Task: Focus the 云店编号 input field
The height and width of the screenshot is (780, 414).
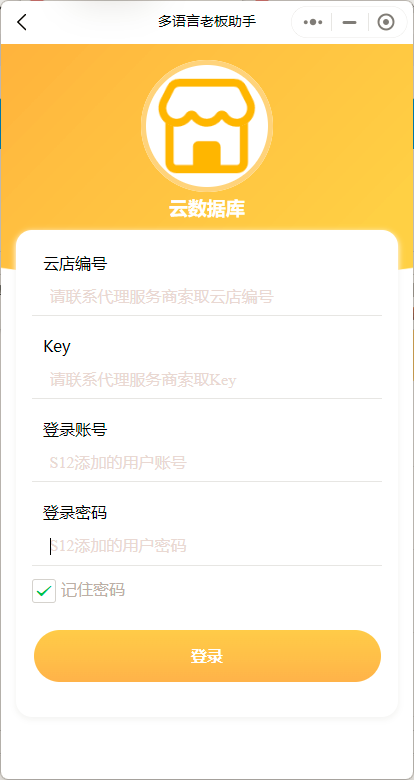Action: click(207, 297)
